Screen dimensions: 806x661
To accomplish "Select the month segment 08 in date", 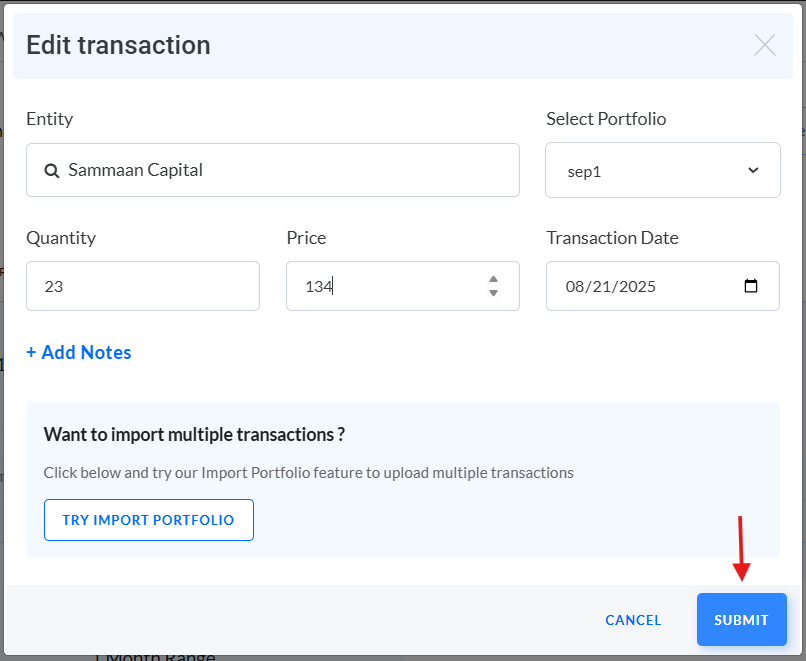I will tap(575, 286).
